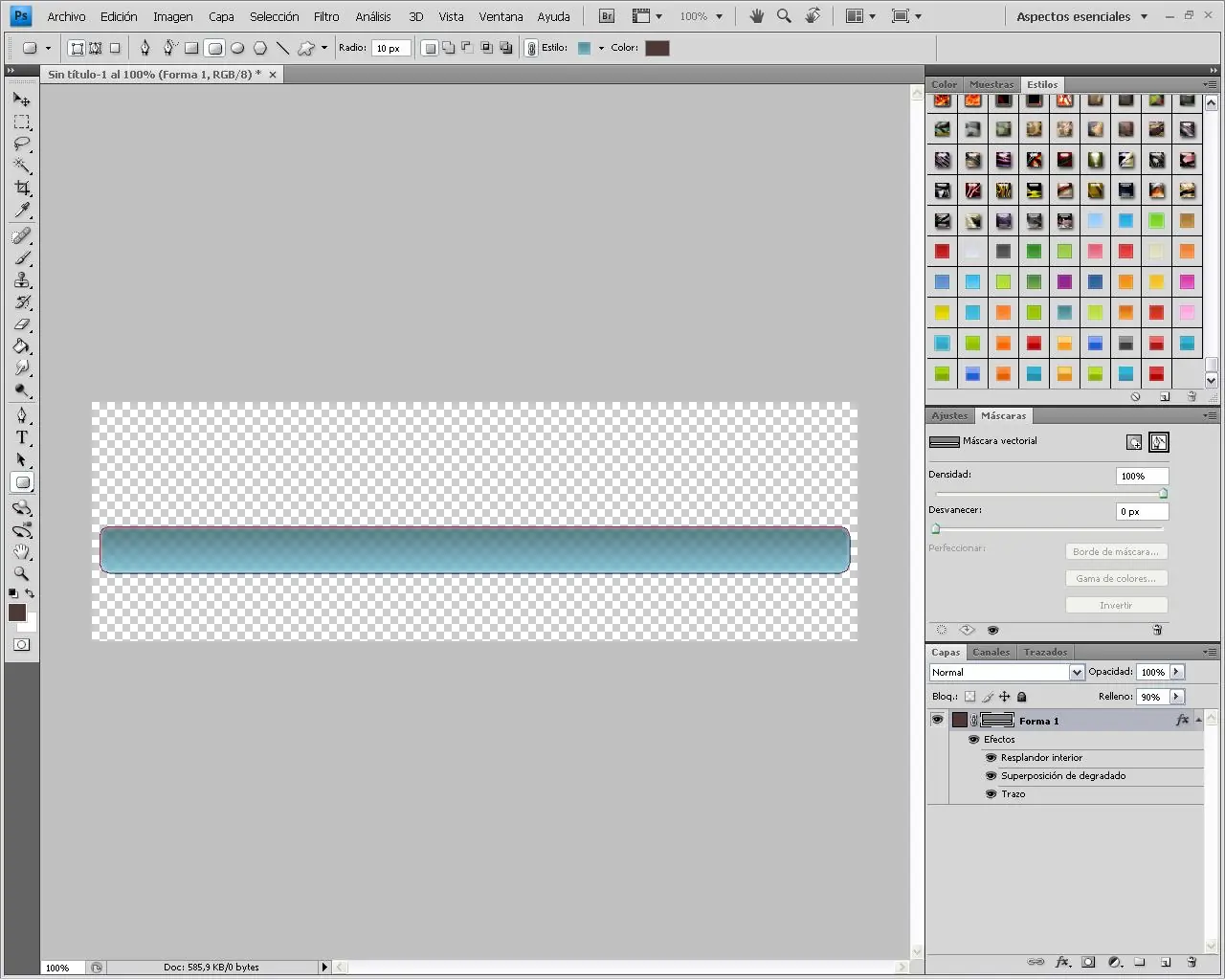Add a layer style via fx button
Image resolution: width=1225 pixels, height=980 pixels.
pyautogui.click(x=1061, y=962)
